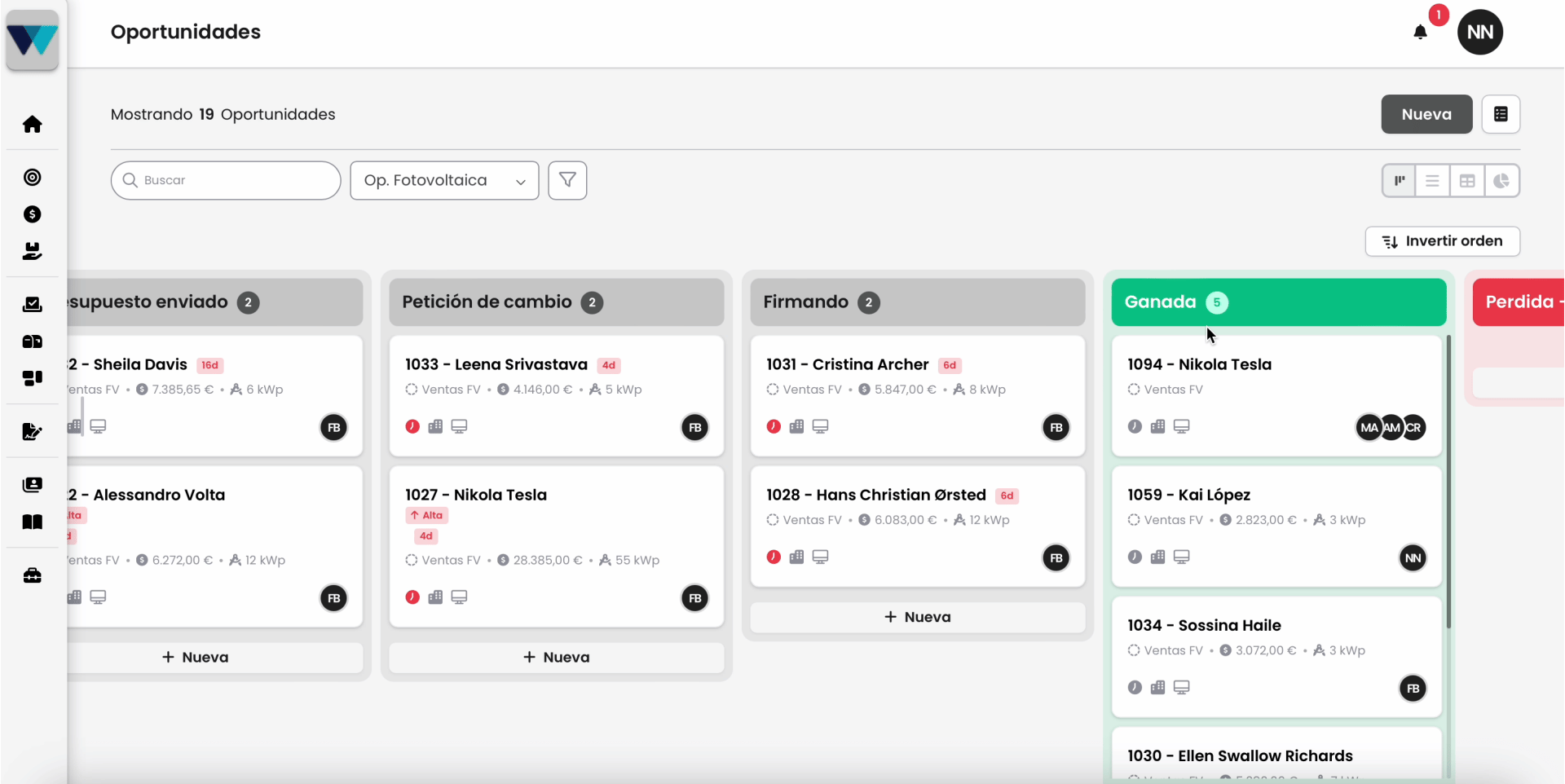The image size is (1565, 784).
Task: Open the home icon in sidebar
Action: [x=33, y=124]
